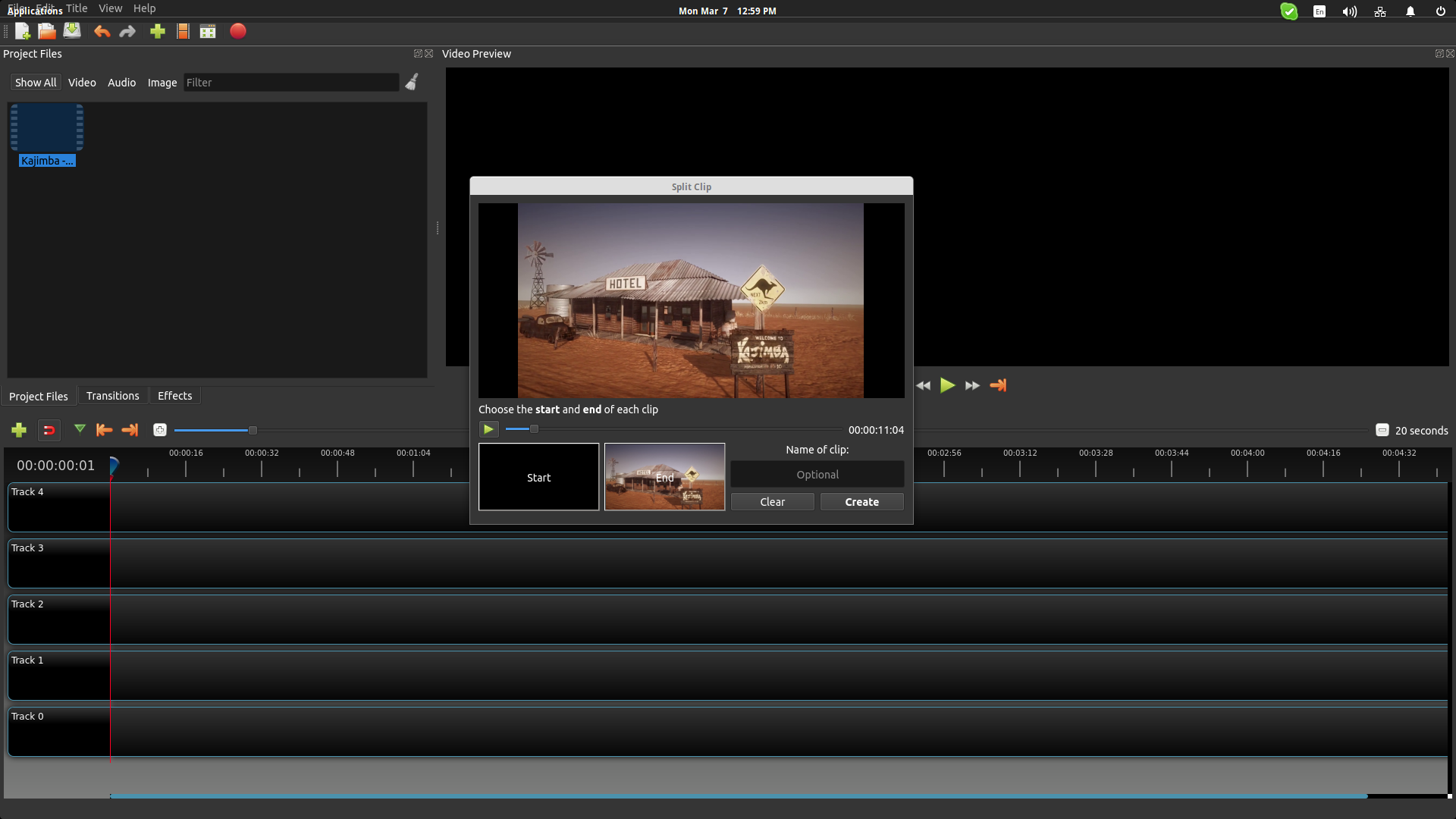Fast forward the video preview
Viewport: 1456px width, 819px height.
[972, 385]
